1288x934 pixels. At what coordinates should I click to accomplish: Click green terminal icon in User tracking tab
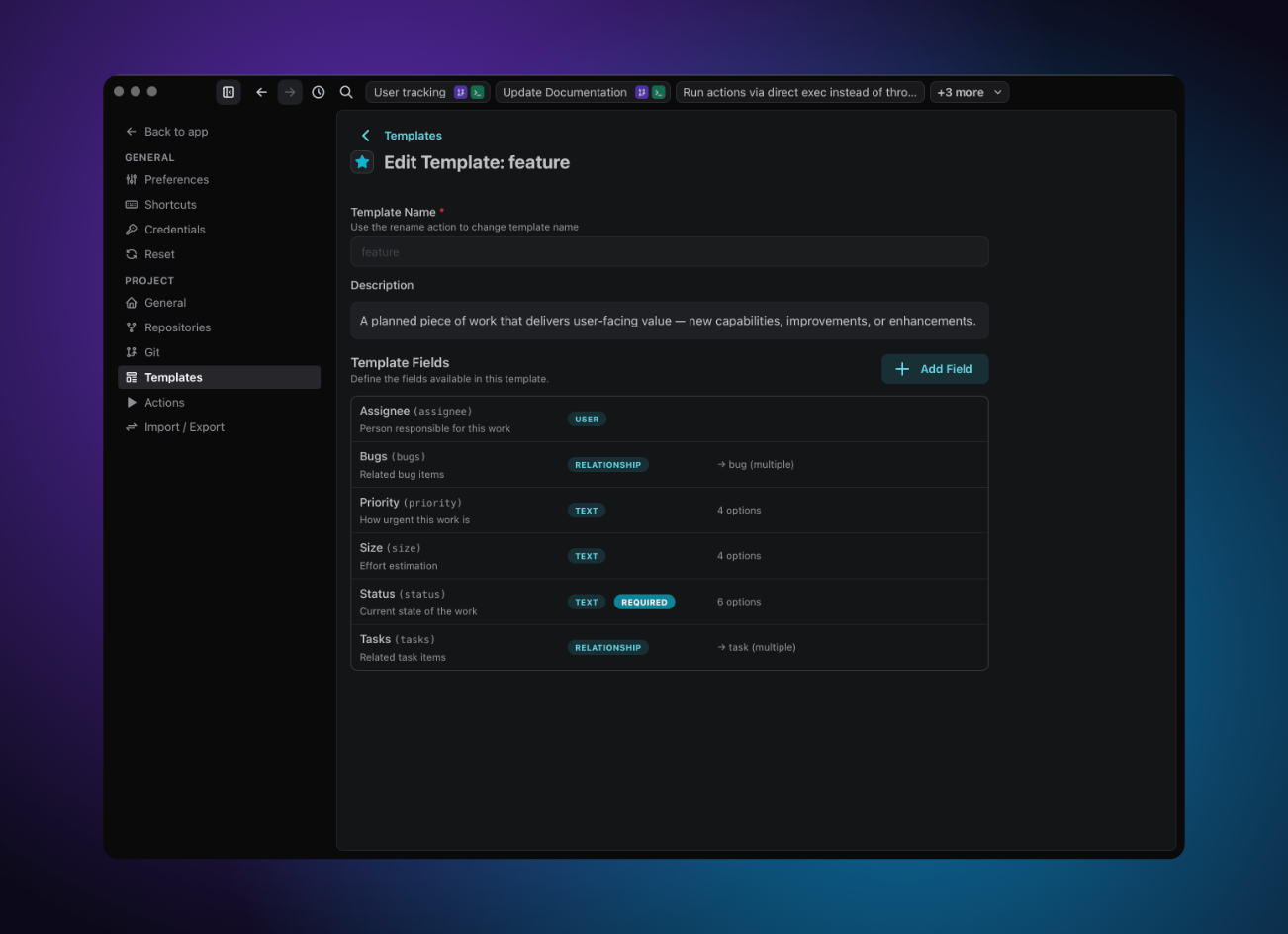(x=477, y=92)
